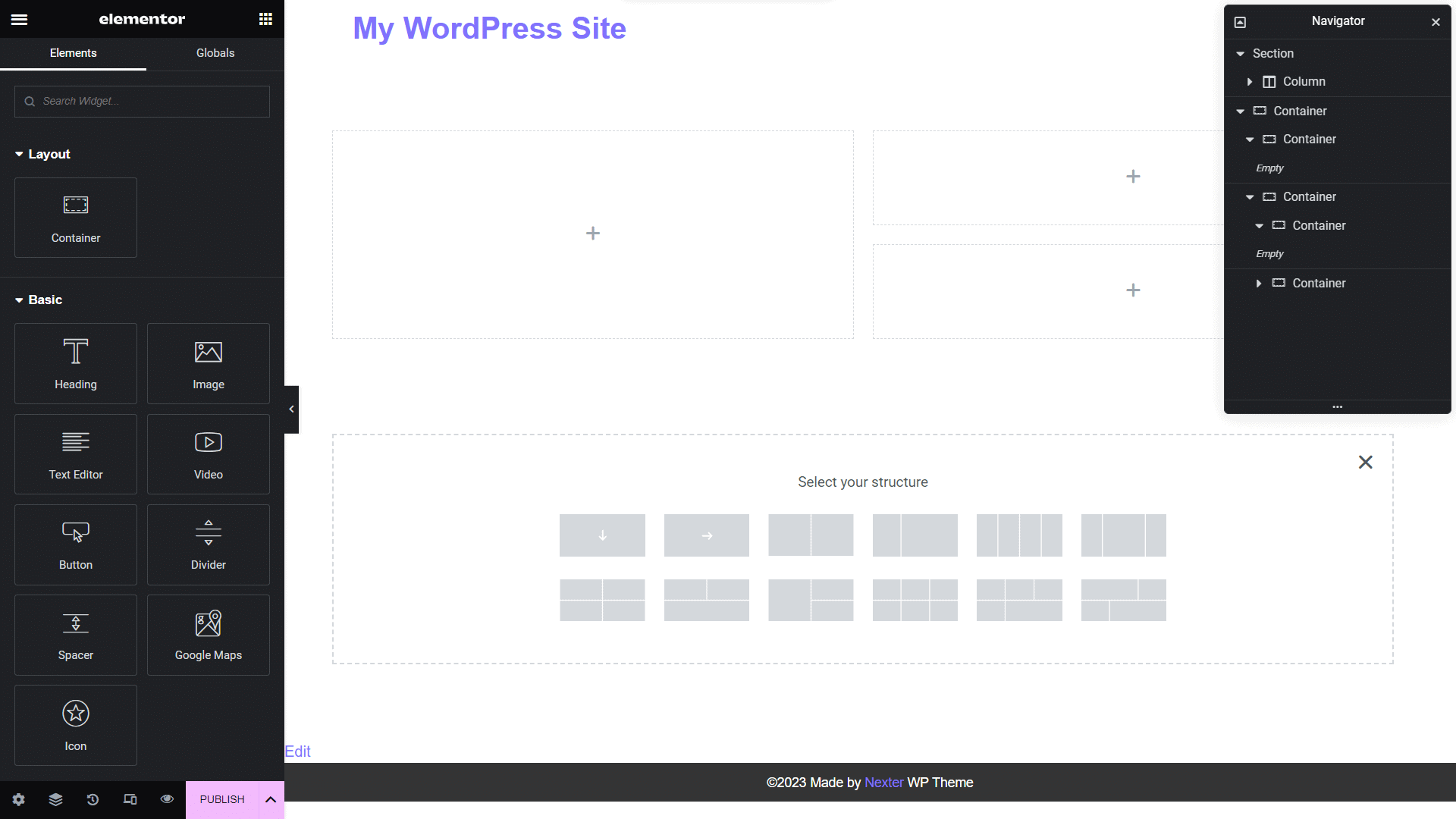Select the Image widget
This screenshot has width=1456, height=819.
pyautogui.click(x=208, y=363)
